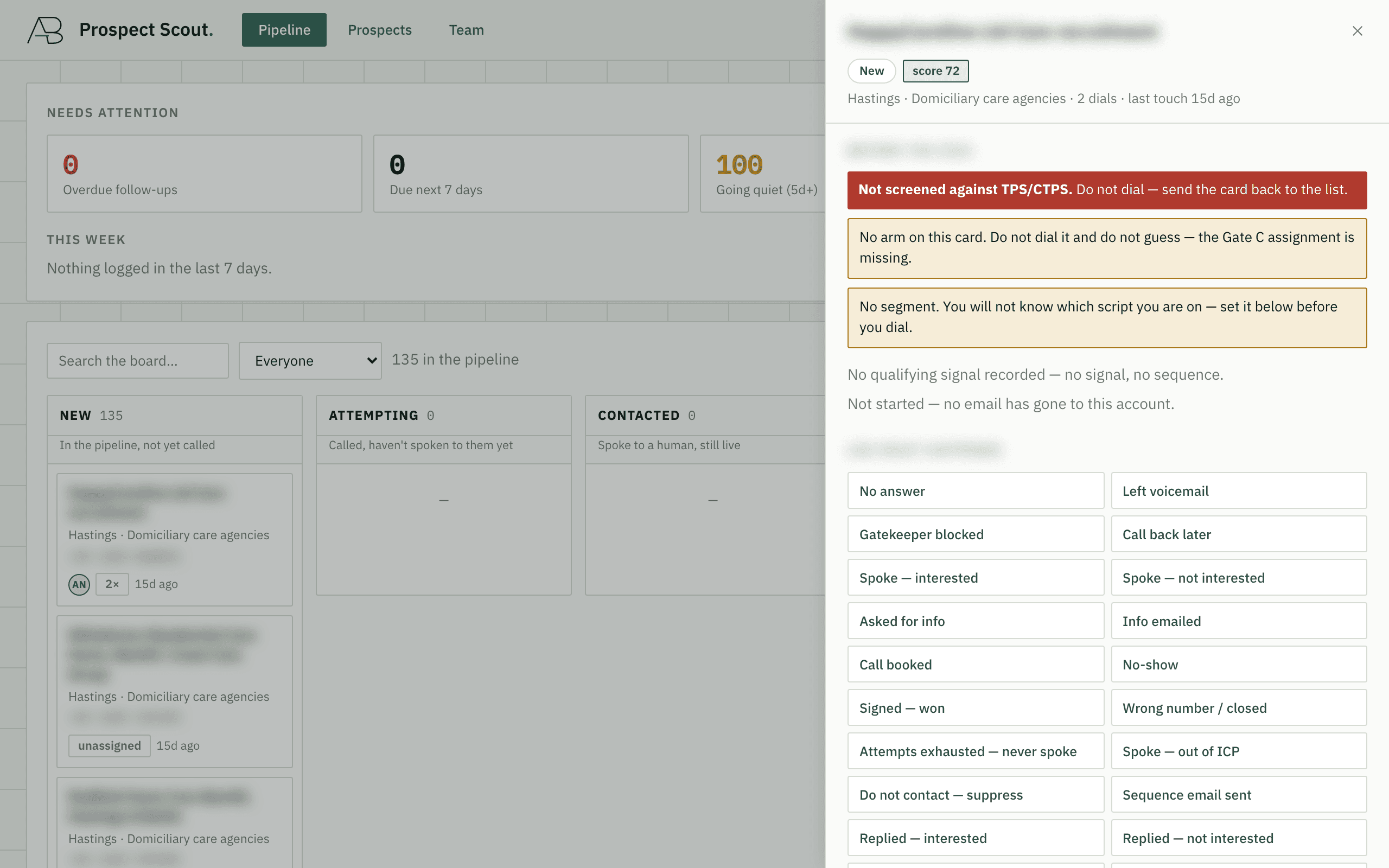Go to the Team tab
Image resolution: width=1389 pixels, height=868 pixels.
[466, 30]
